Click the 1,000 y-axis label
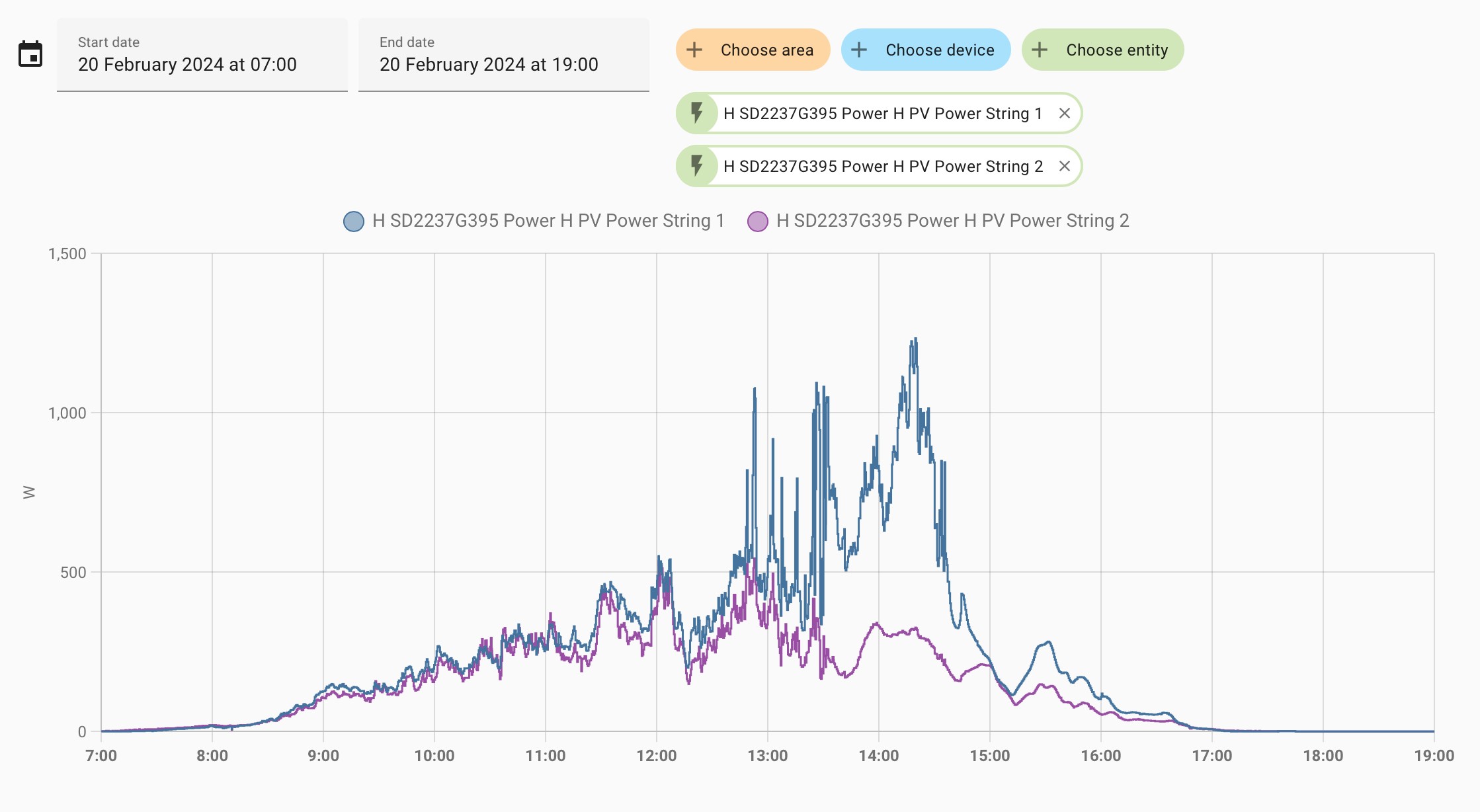1480x812 pixels. [67, 413]
